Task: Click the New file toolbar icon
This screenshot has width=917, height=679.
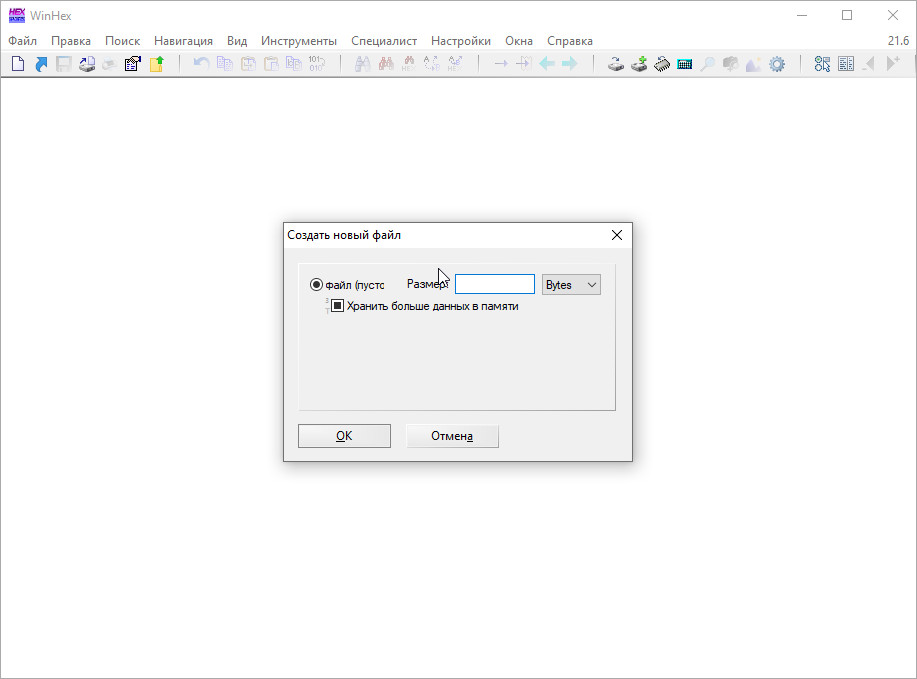Action: tap(17, 64)
